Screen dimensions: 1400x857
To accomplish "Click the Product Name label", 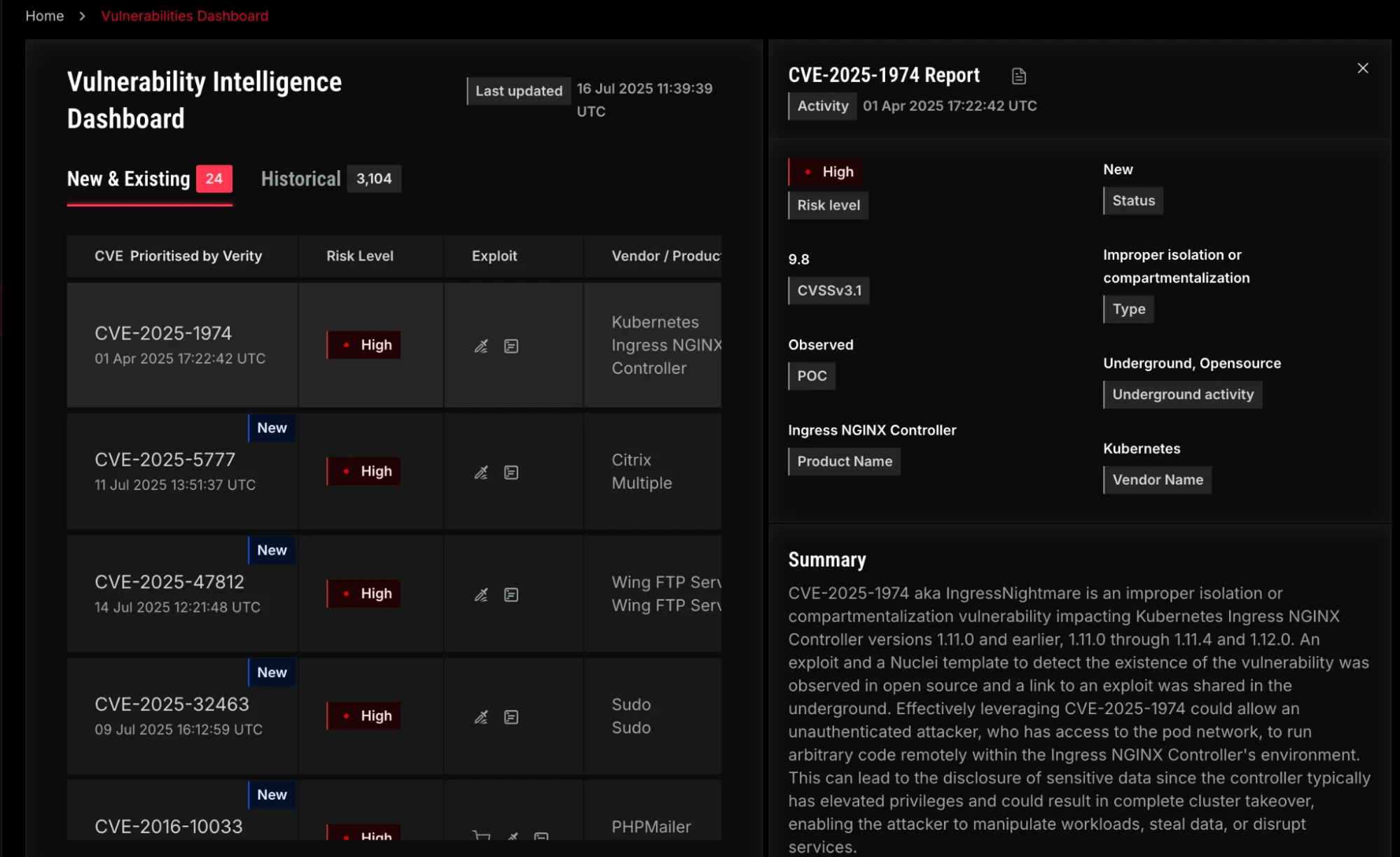I will click(x=845, y=461).
